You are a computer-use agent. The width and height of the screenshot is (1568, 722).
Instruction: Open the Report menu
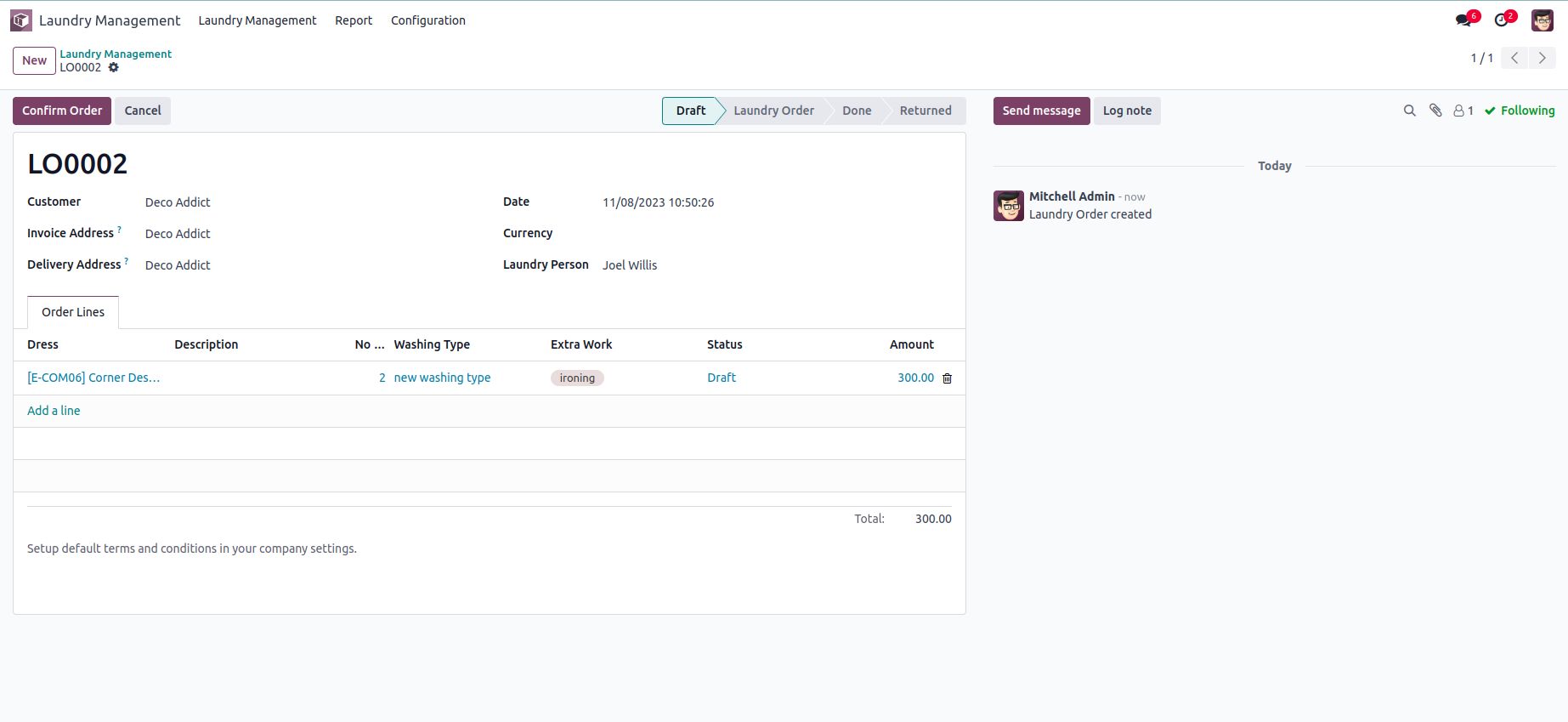point(354,20)
